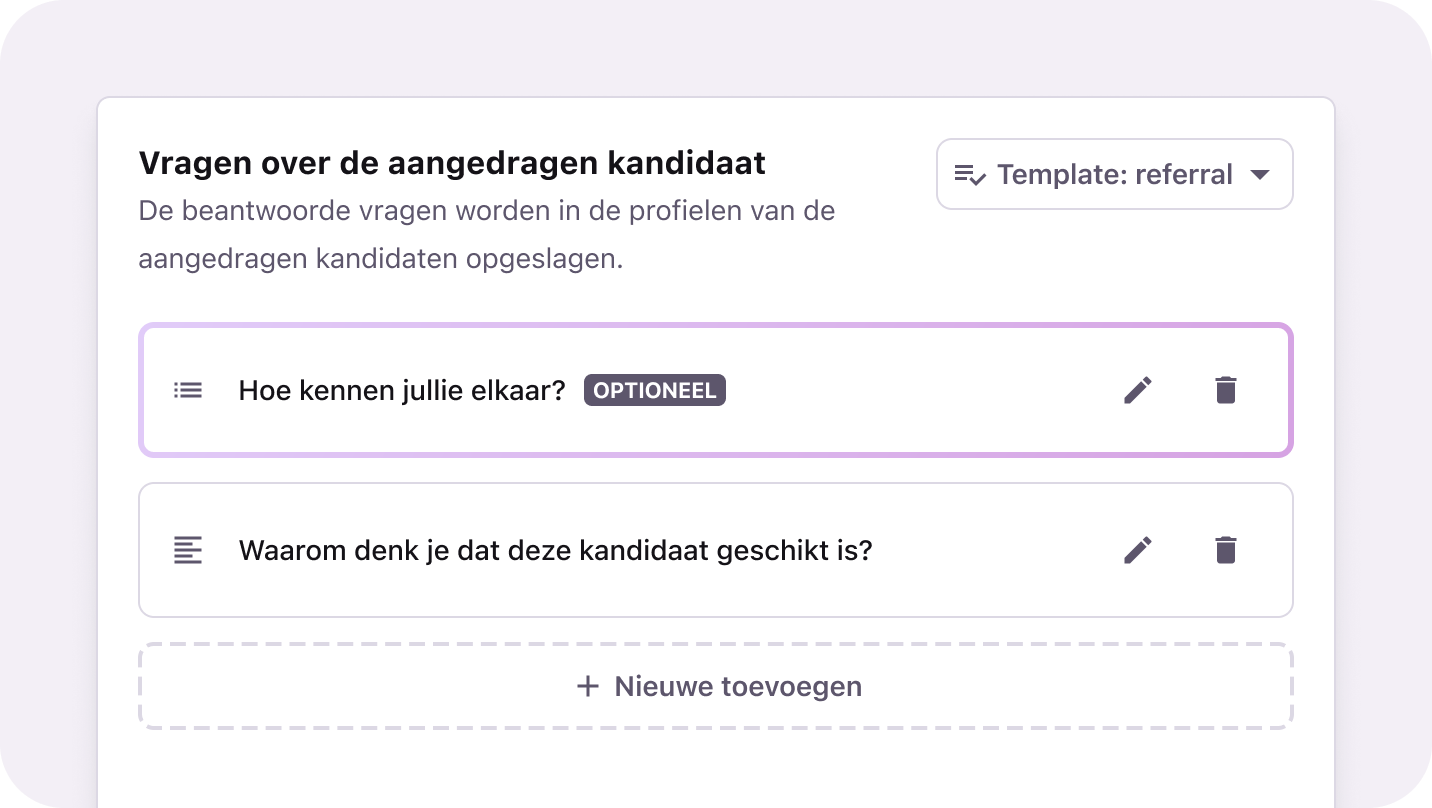The image size is (1432, 808).
Task: Toggle the OPTIONEEL badge on the first question
Action: (x=654, y=390)
